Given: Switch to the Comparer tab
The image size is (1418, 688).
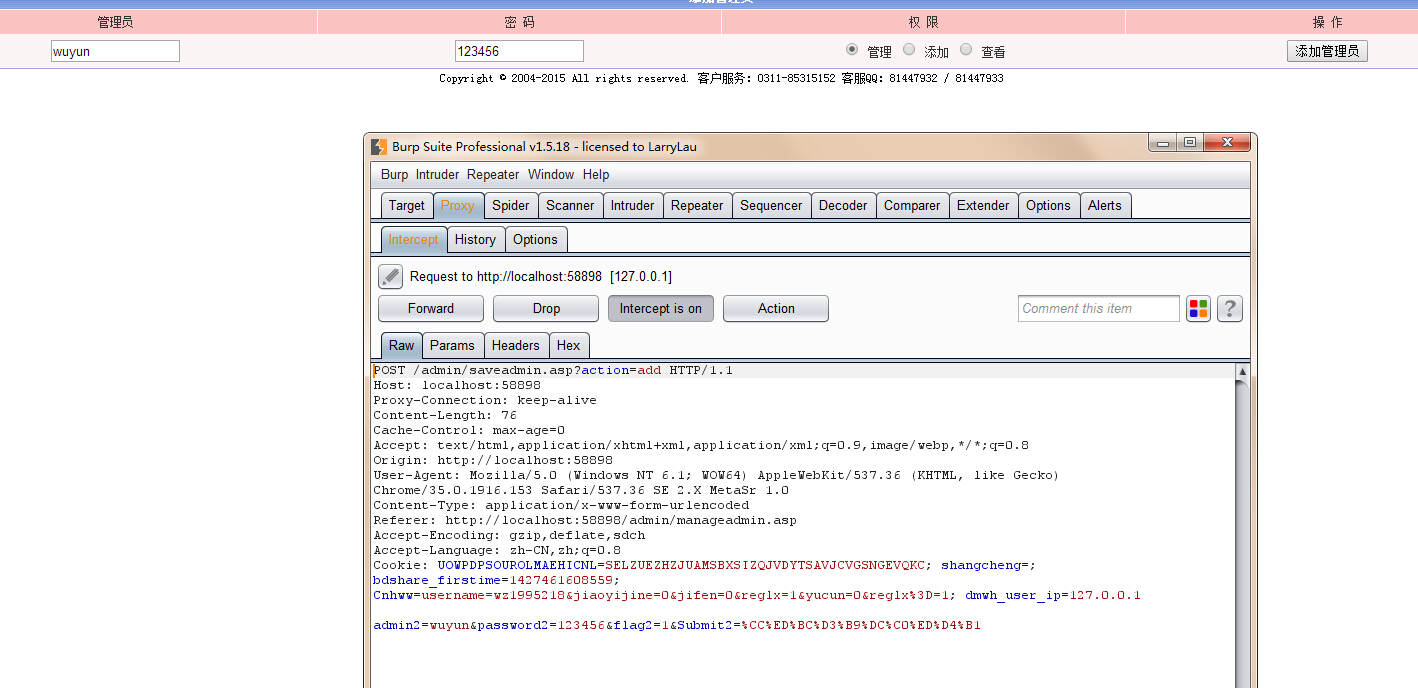Looking at the screenshot, I should point(912,206).
